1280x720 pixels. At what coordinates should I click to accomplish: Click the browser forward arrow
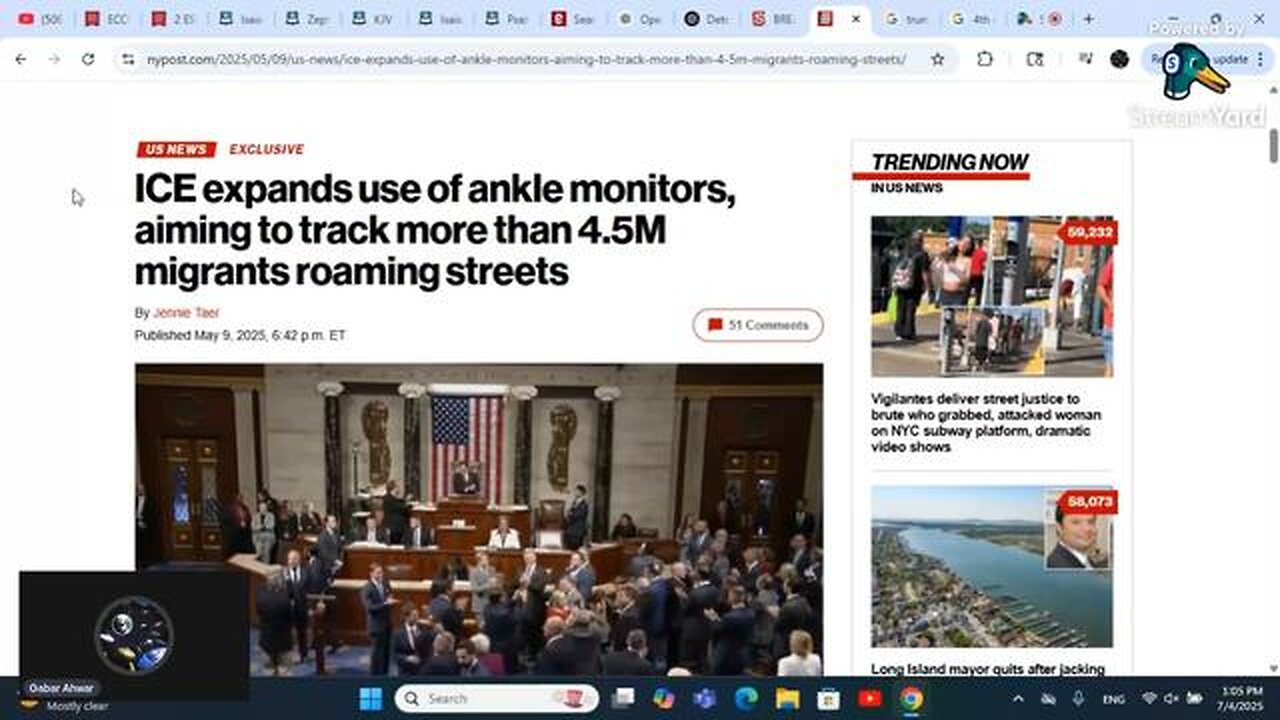click(x=54, y=60)
